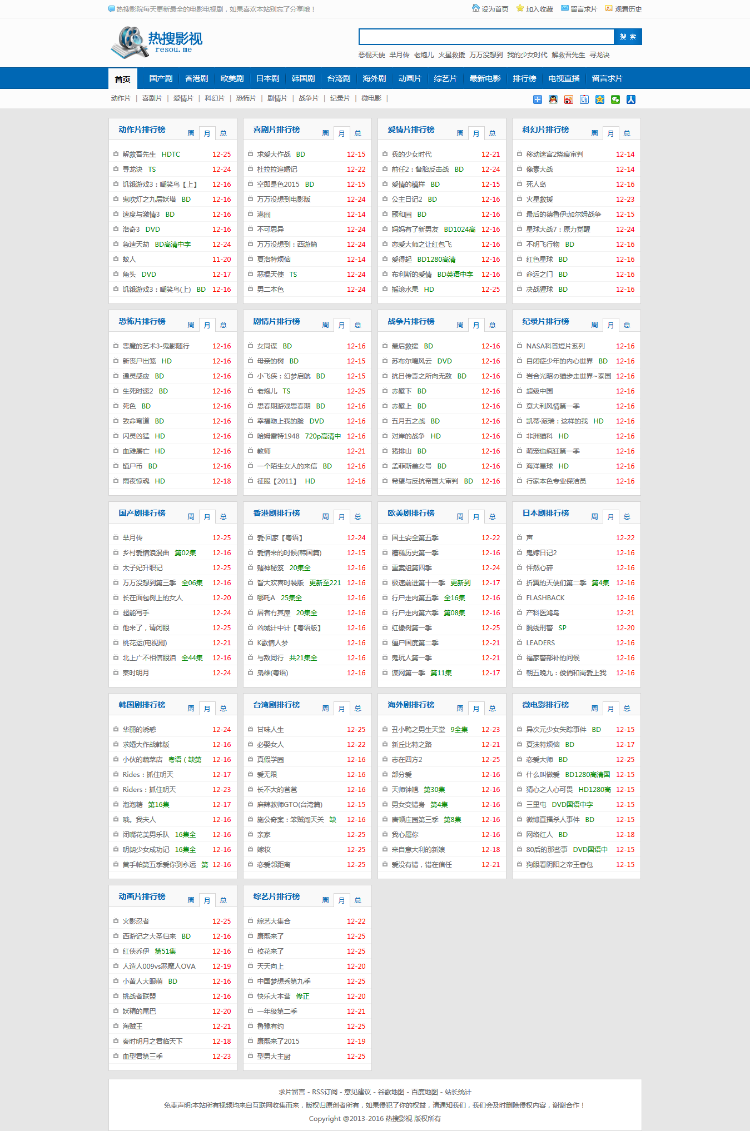Focus the search input box
Image resolution: width=750 pixels, height=1131 pixels.
point(487,37)
